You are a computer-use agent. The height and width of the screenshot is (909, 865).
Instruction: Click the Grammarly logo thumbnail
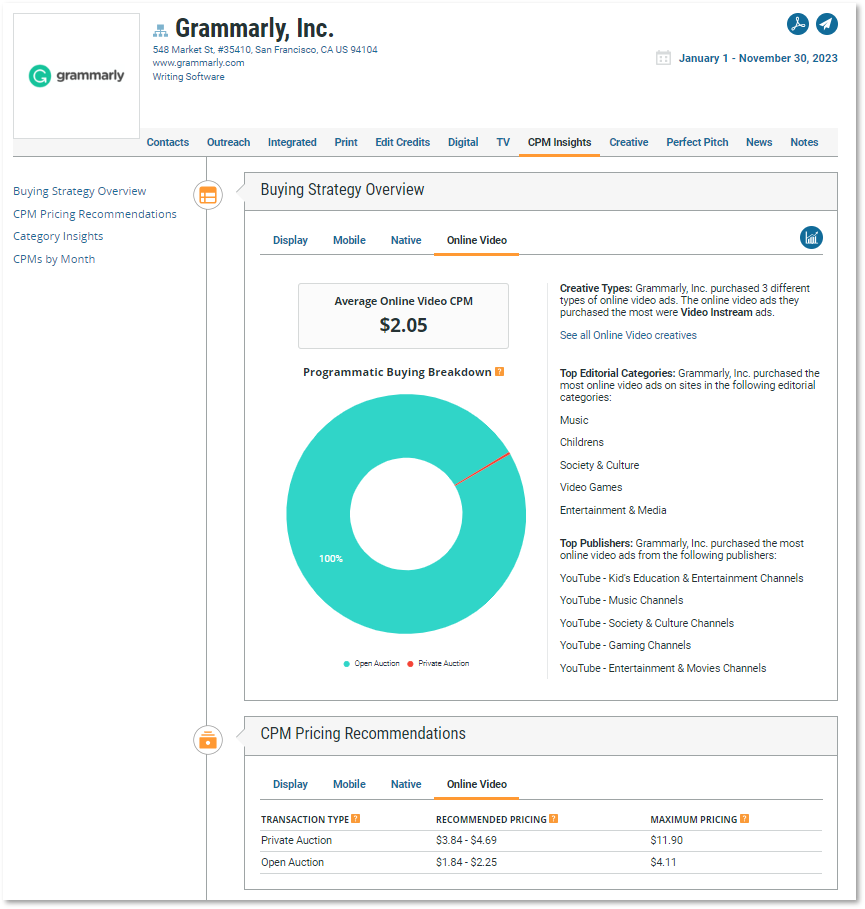point(77,76)
